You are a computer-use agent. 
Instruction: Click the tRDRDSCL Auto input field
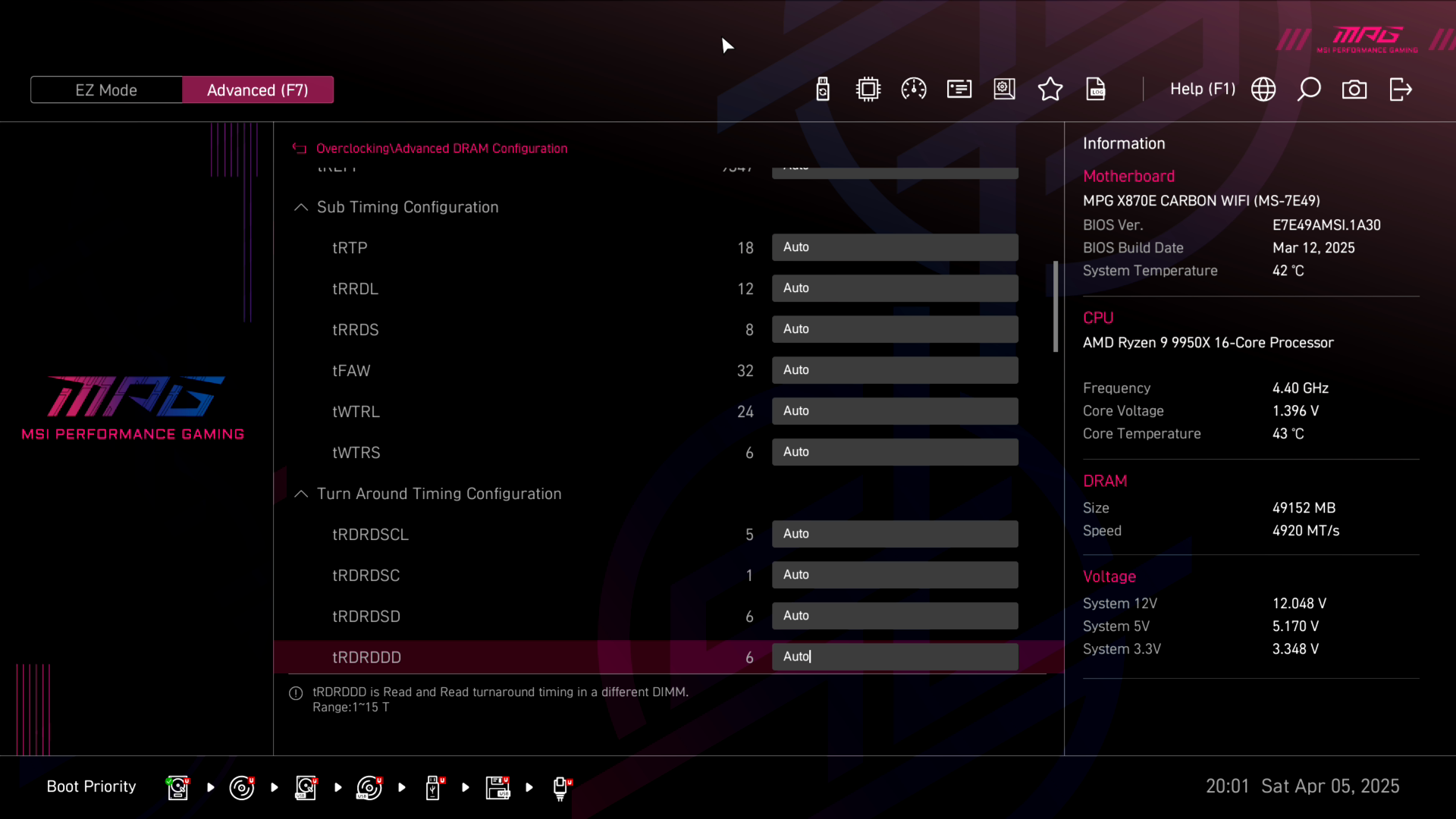click(895, 534)
